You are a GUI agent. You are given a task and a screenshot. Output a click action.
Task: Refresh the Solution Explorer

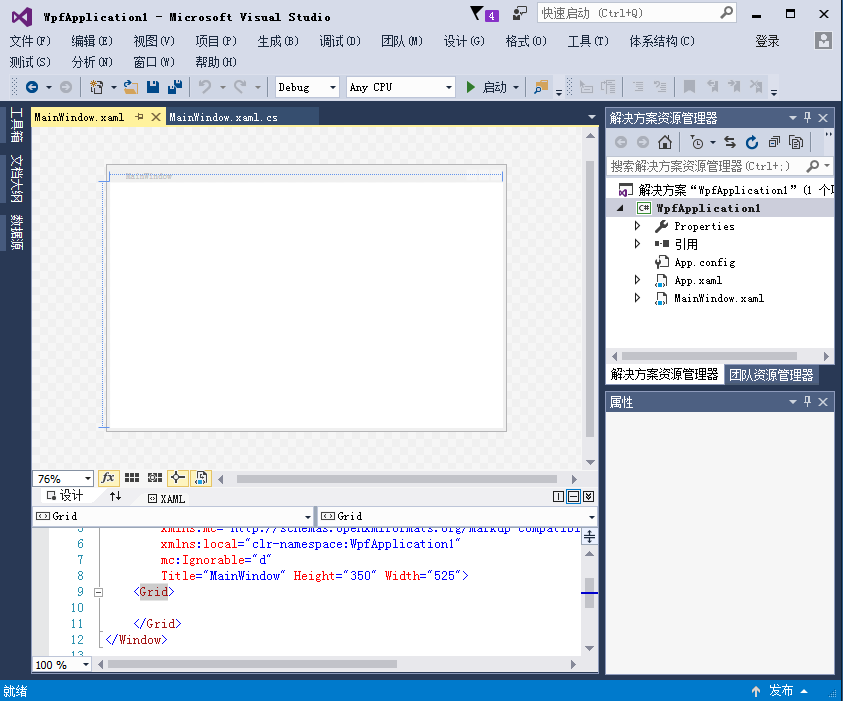(x=752, y=142)
